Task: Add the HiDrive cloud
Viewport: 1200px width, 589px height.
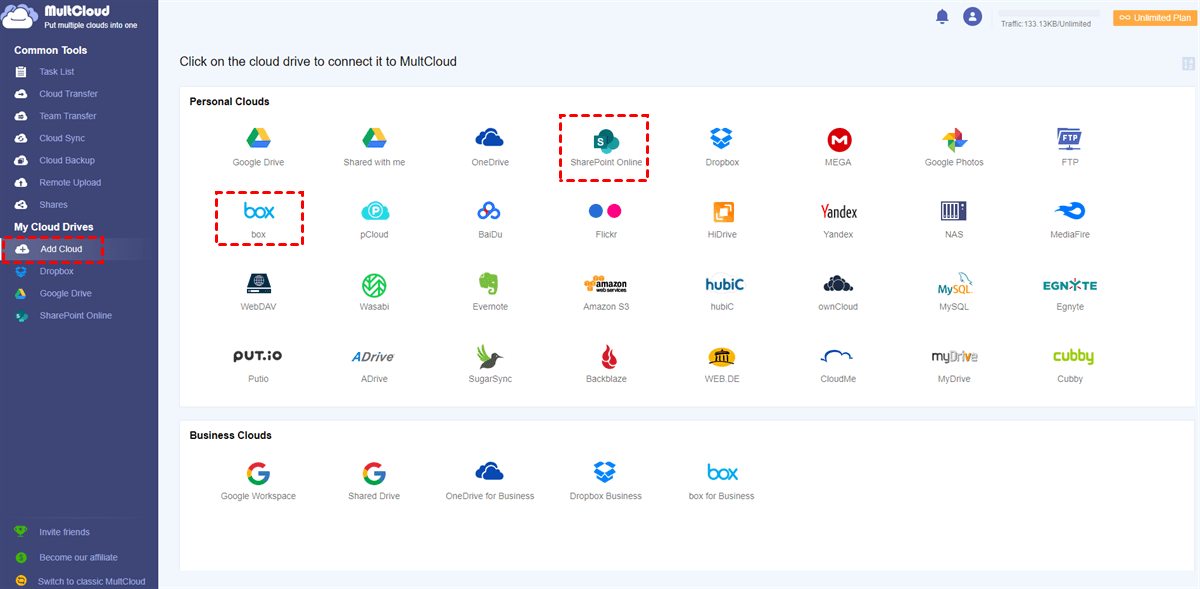Action: [x=722, y=219]
